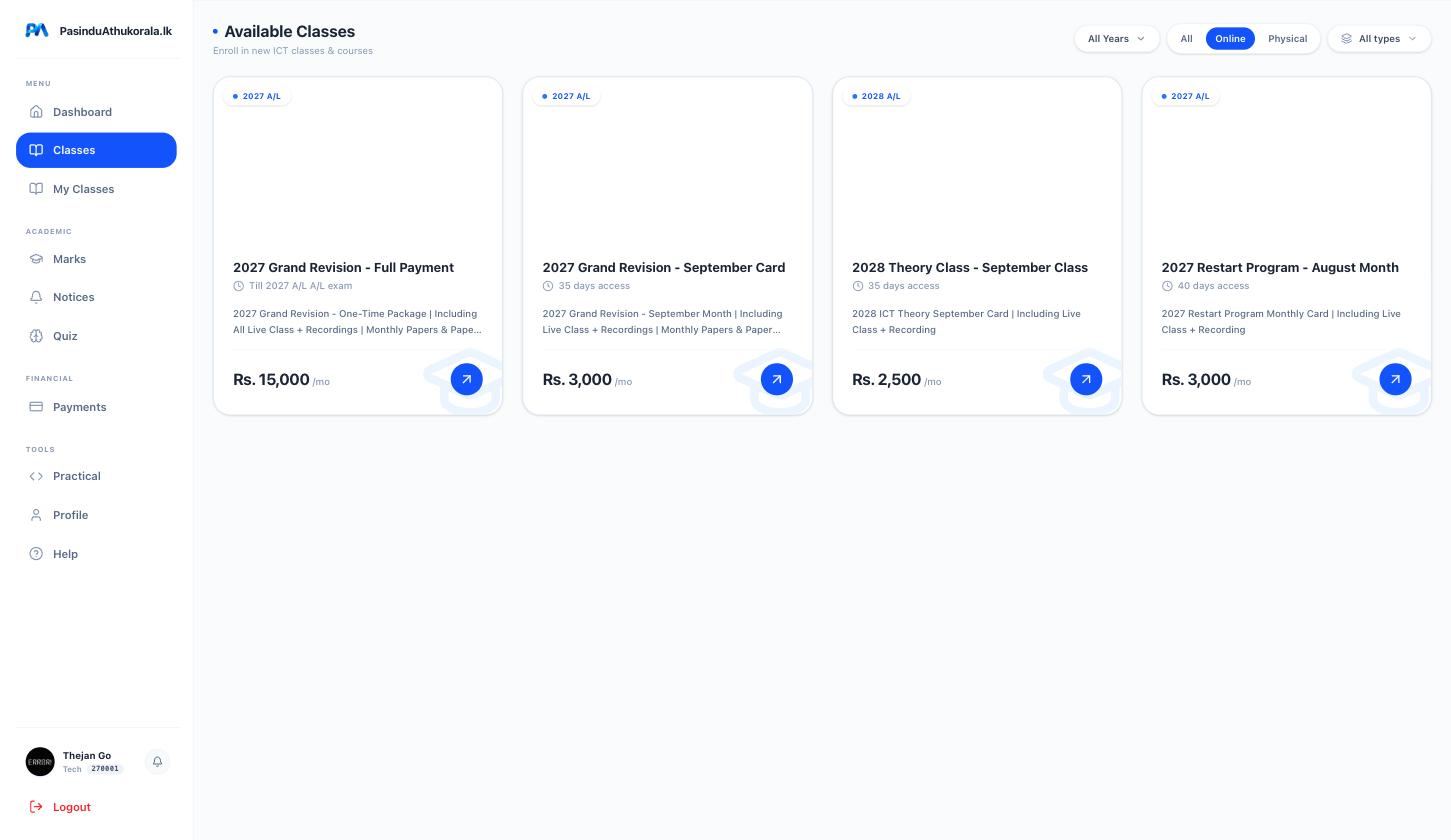
Task: Click the 2028 A/L tag badge
Action: click(877, 97)
